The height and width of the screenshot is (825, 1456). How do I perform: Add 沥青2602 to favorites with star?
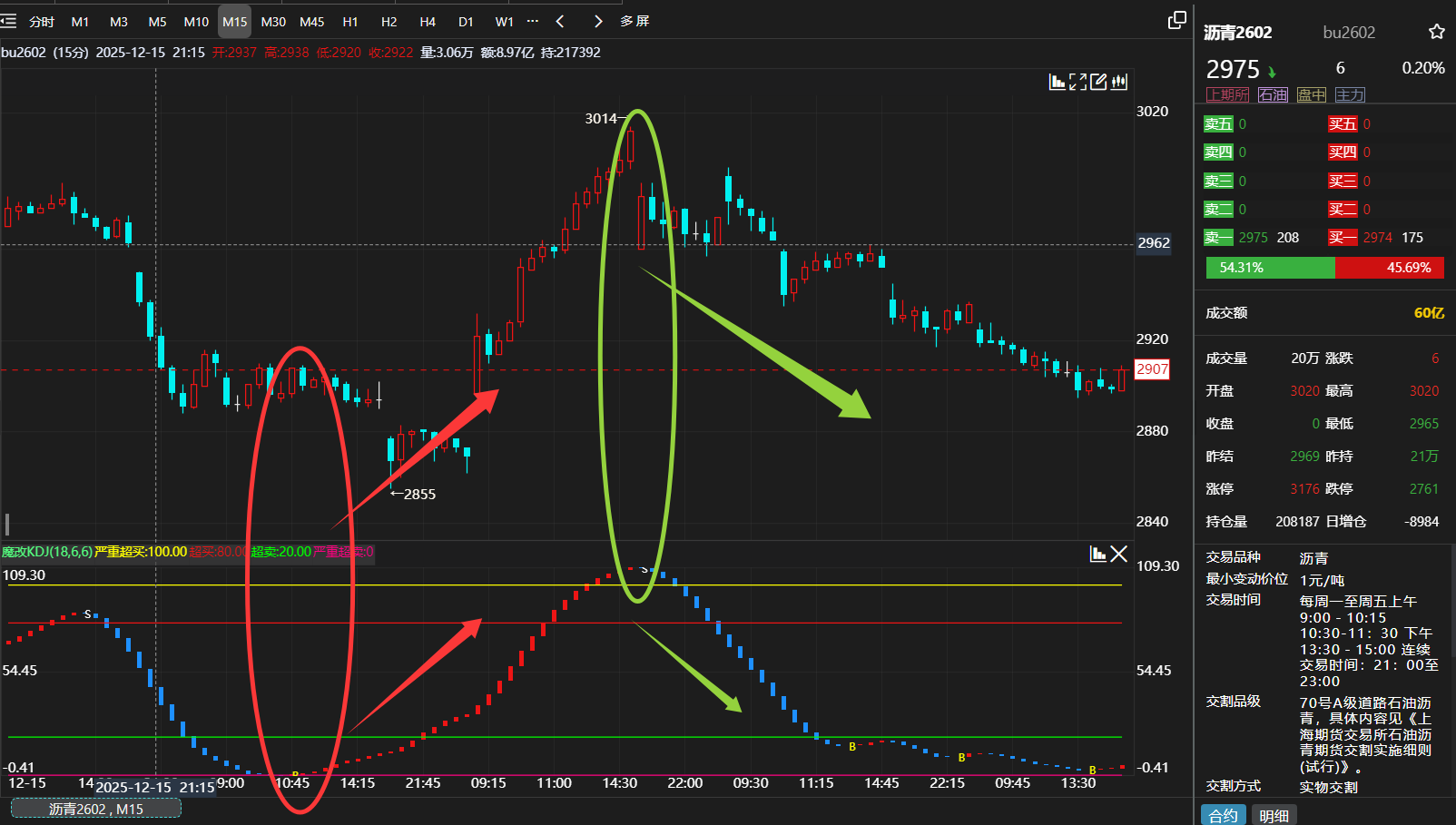click(x=1436, y=33)
